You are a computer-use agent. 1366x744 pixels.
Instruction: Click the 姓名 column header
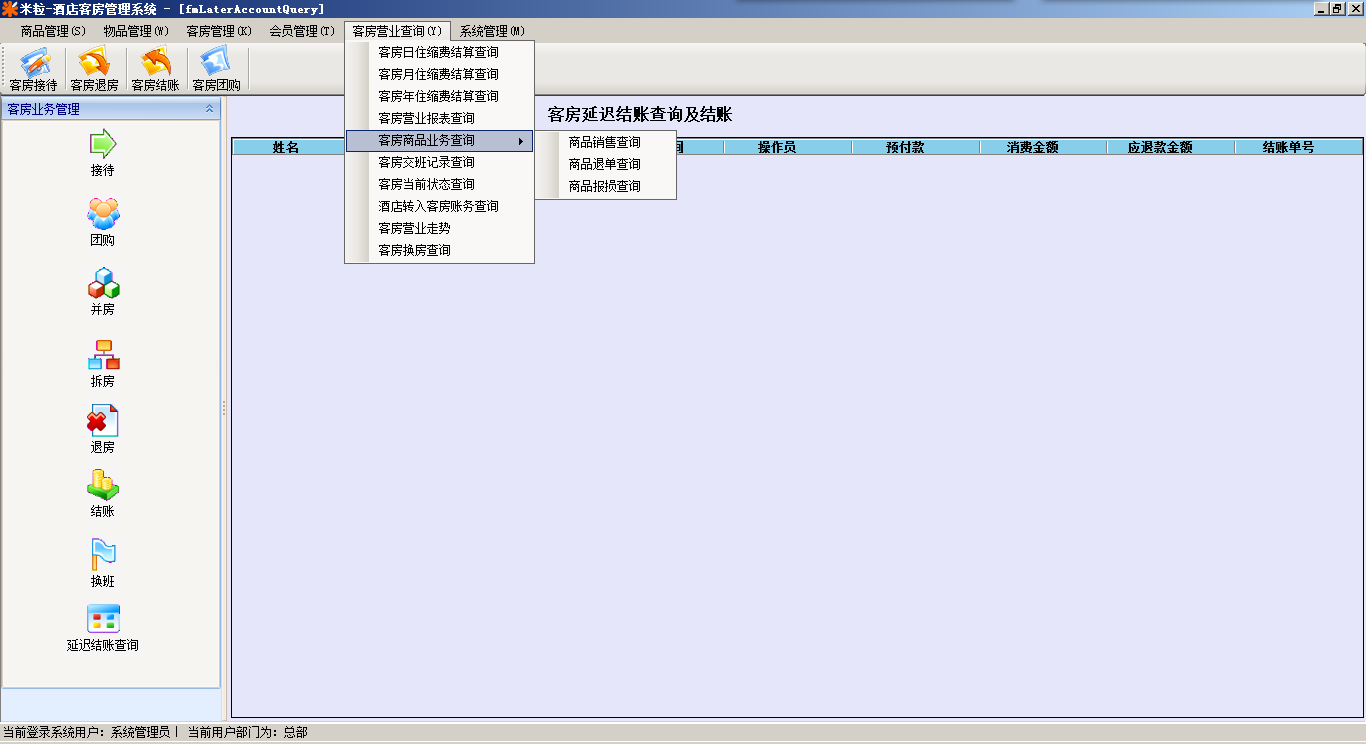pos(286,147)
